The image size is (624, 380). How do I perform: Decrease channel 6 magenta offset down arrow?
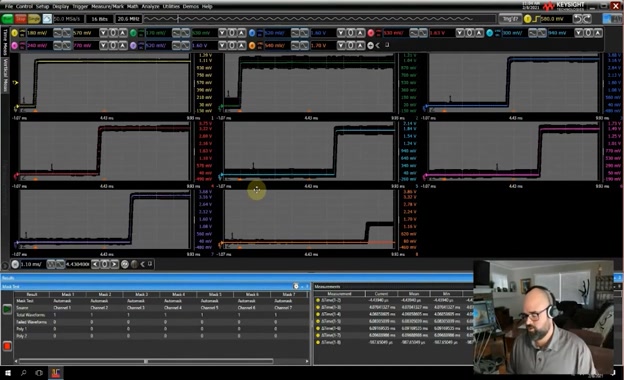tap(103, 46)
